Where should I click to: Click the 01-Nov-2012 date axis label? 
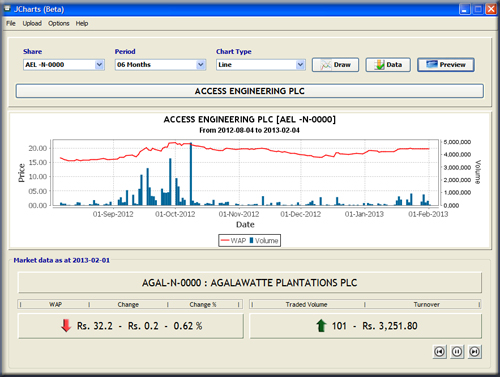tap(239, 214)
